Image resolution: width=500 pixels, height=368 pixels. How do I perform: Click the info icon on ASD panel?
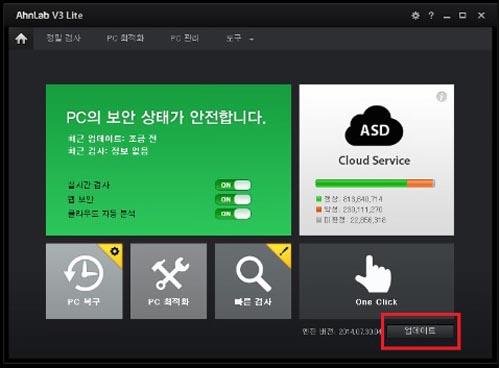pos(441,97)
